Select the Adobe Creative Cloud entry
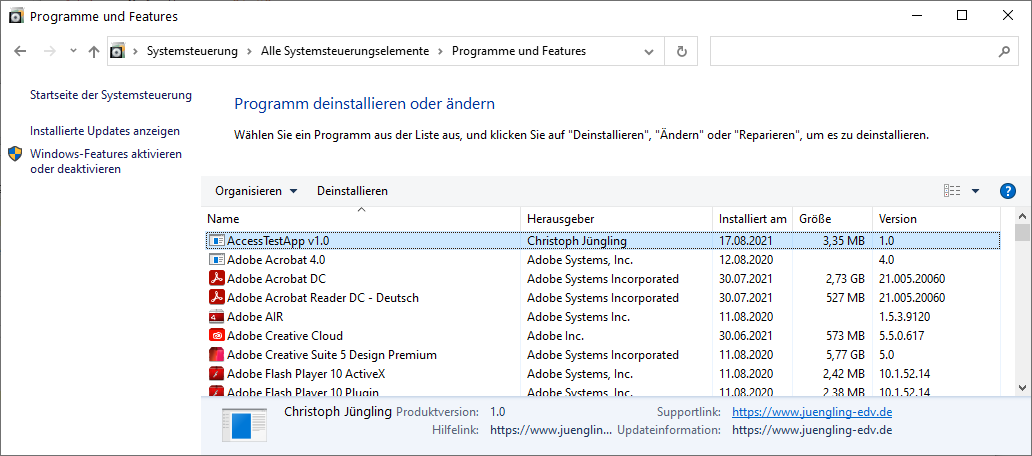 (603, 336)
